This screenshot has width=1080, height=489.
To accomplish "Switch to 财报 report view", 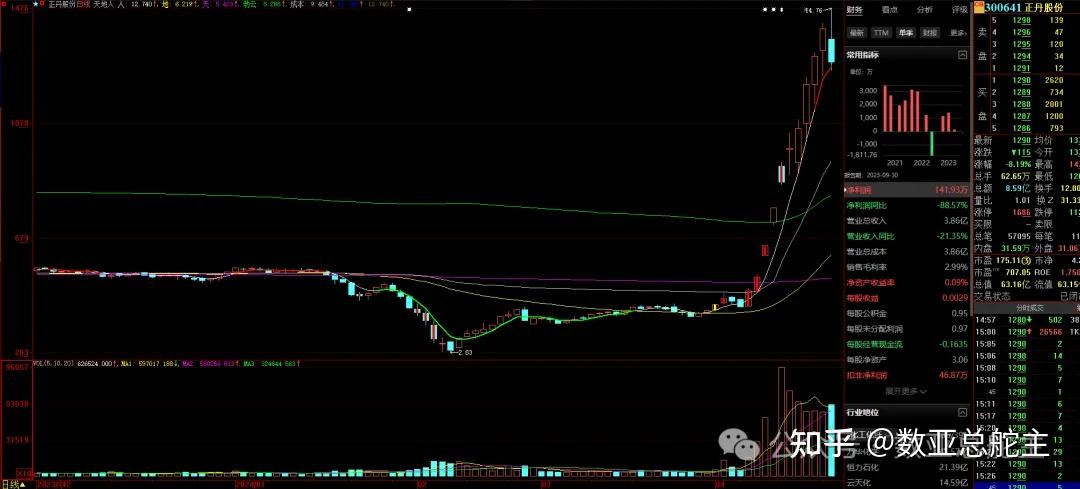I will tap(930, 32).
